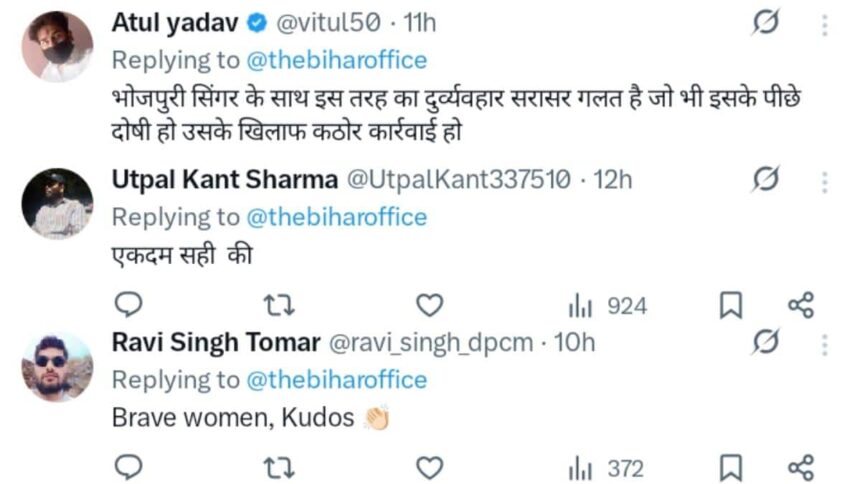
Task: Open more options for Atul yadav's tweet
Action: [x=825, y=24]
